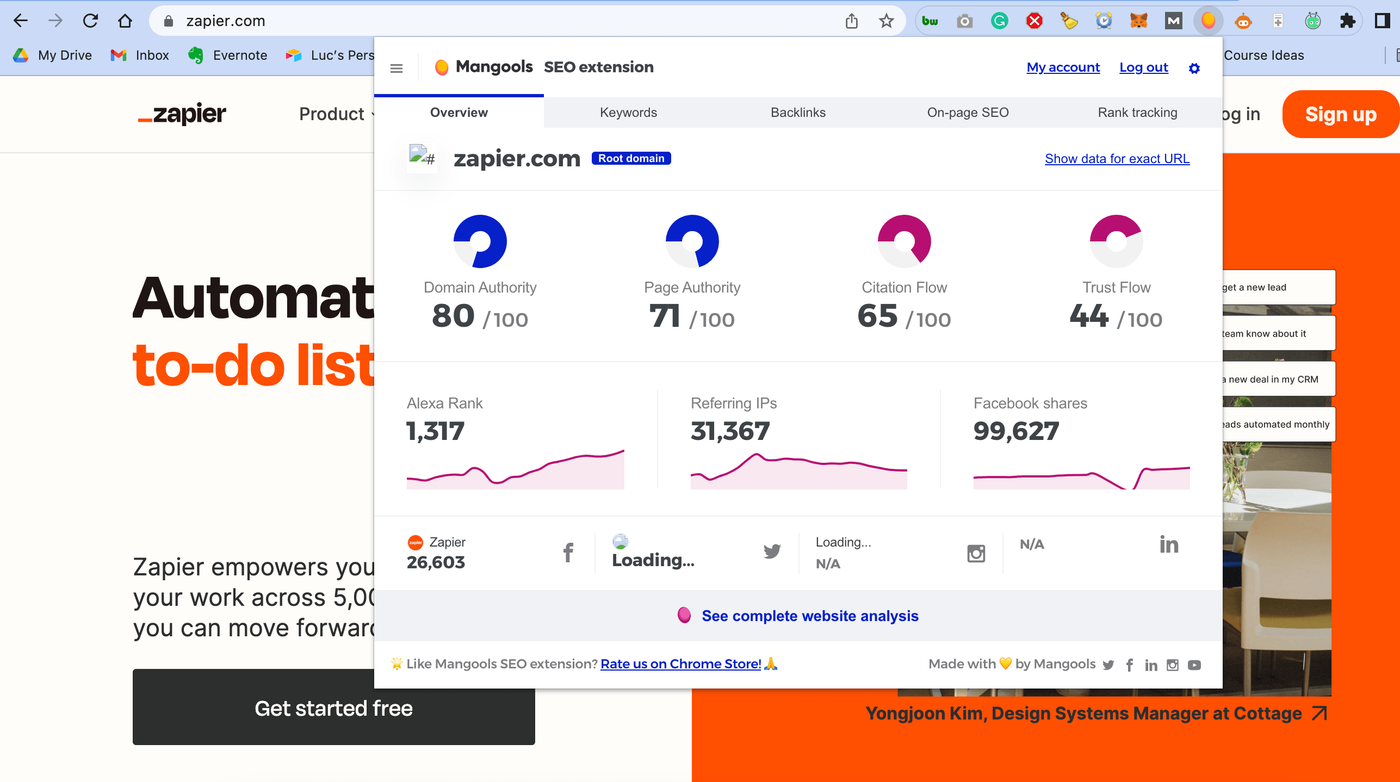Open the My account link
This screenshot has height=782, width=1400.
(1063, 67)
